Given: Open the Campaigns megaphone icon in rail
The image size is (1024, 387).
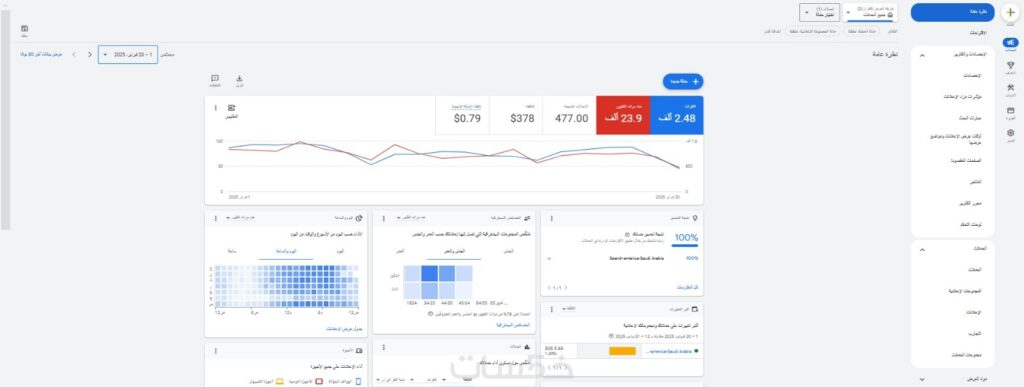Looking at the screenshot, I should pyautogui.click(x=1010, y=42).
